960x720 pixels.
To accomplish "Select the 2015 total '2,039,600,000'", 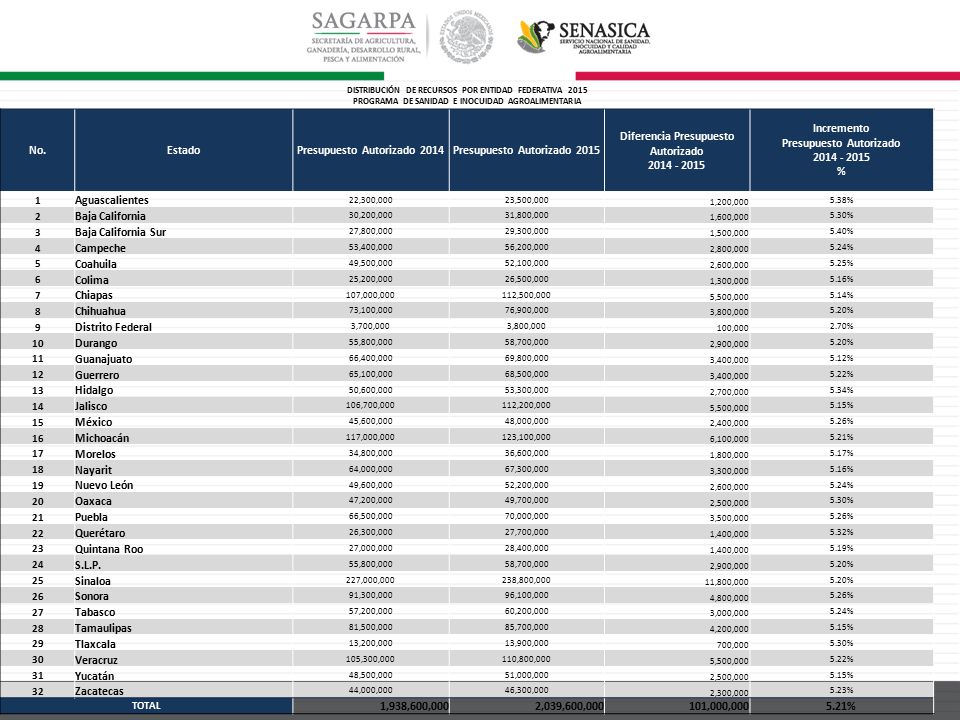I will click(569, 706).
